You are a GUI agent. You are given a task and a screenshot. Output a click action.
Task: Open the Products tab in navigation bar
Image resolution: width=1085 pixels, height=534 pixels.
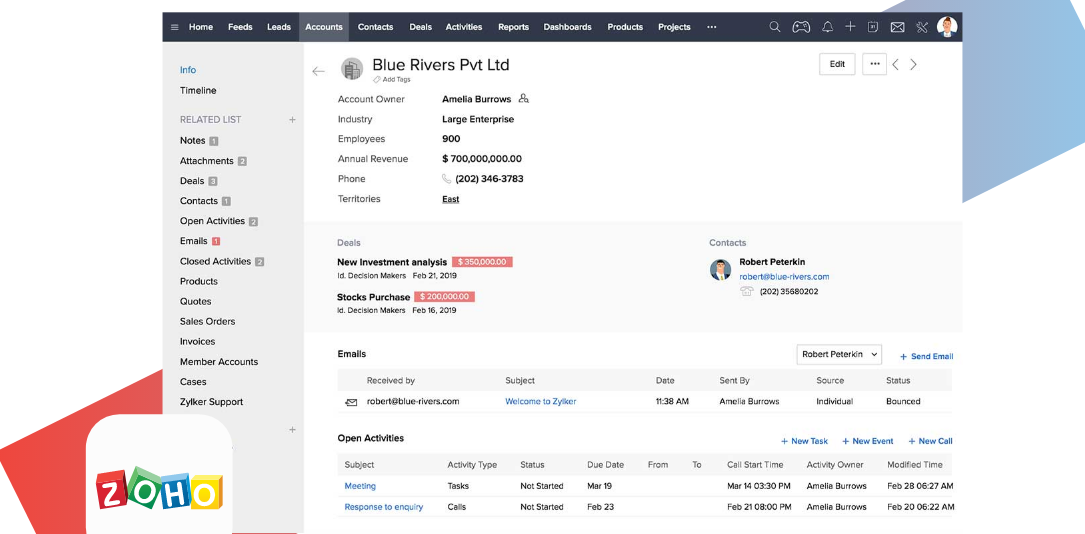[x=625, y=27]
